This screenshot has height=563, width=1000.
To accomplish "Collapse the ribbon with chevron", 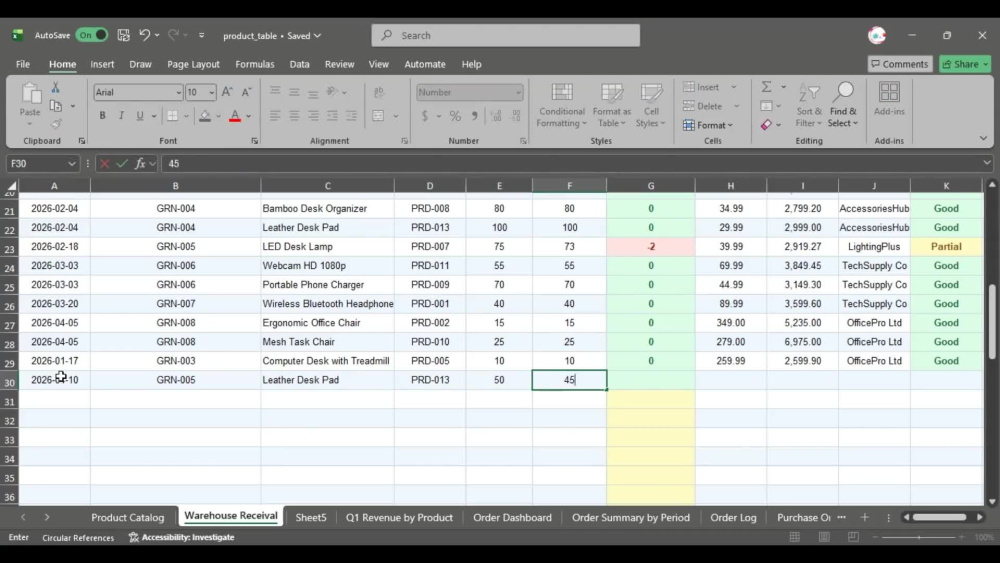I will pyautogui.click(x=983, y=138).
